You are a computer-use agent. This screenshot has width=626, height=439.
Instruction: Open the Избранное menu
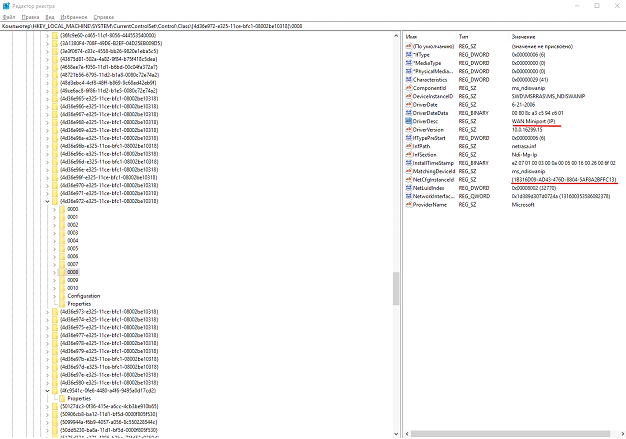(72, 17)
